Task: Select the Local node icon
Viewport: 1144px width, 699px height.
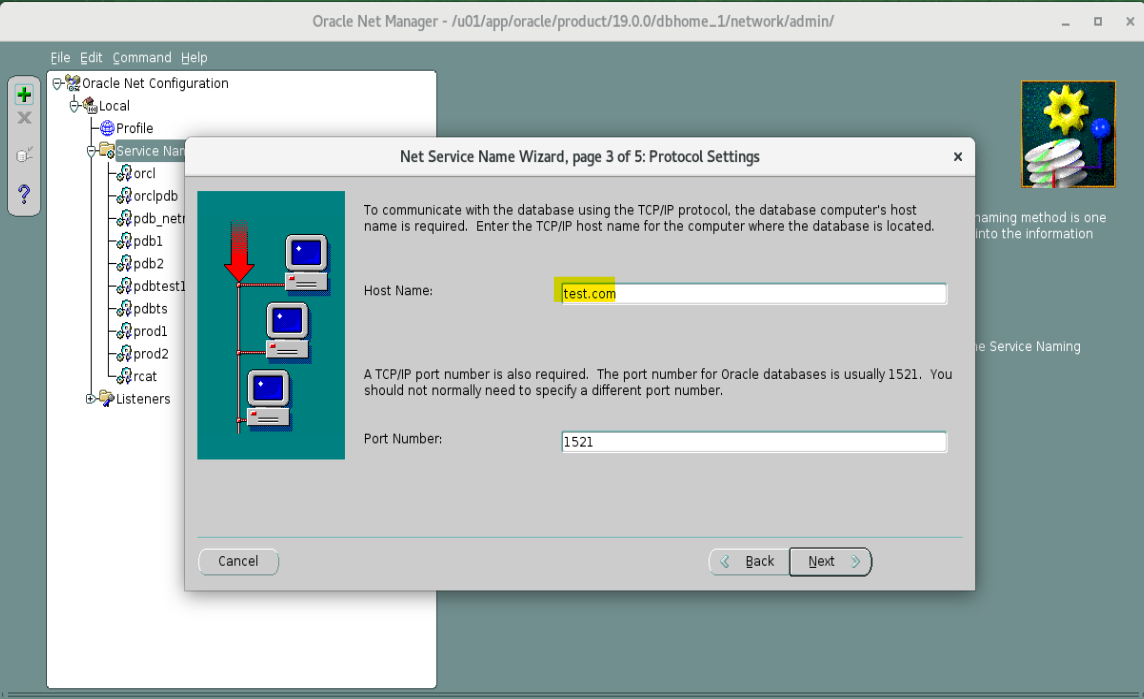Action: [90, 106]
